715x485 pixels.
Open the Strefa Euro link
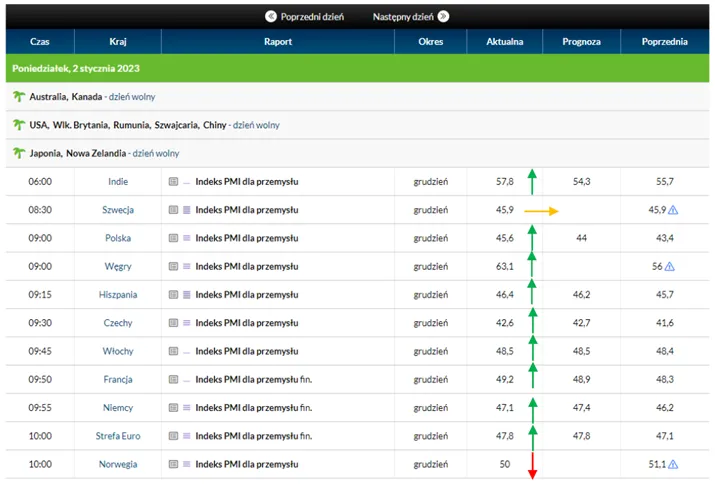(118, 436)
